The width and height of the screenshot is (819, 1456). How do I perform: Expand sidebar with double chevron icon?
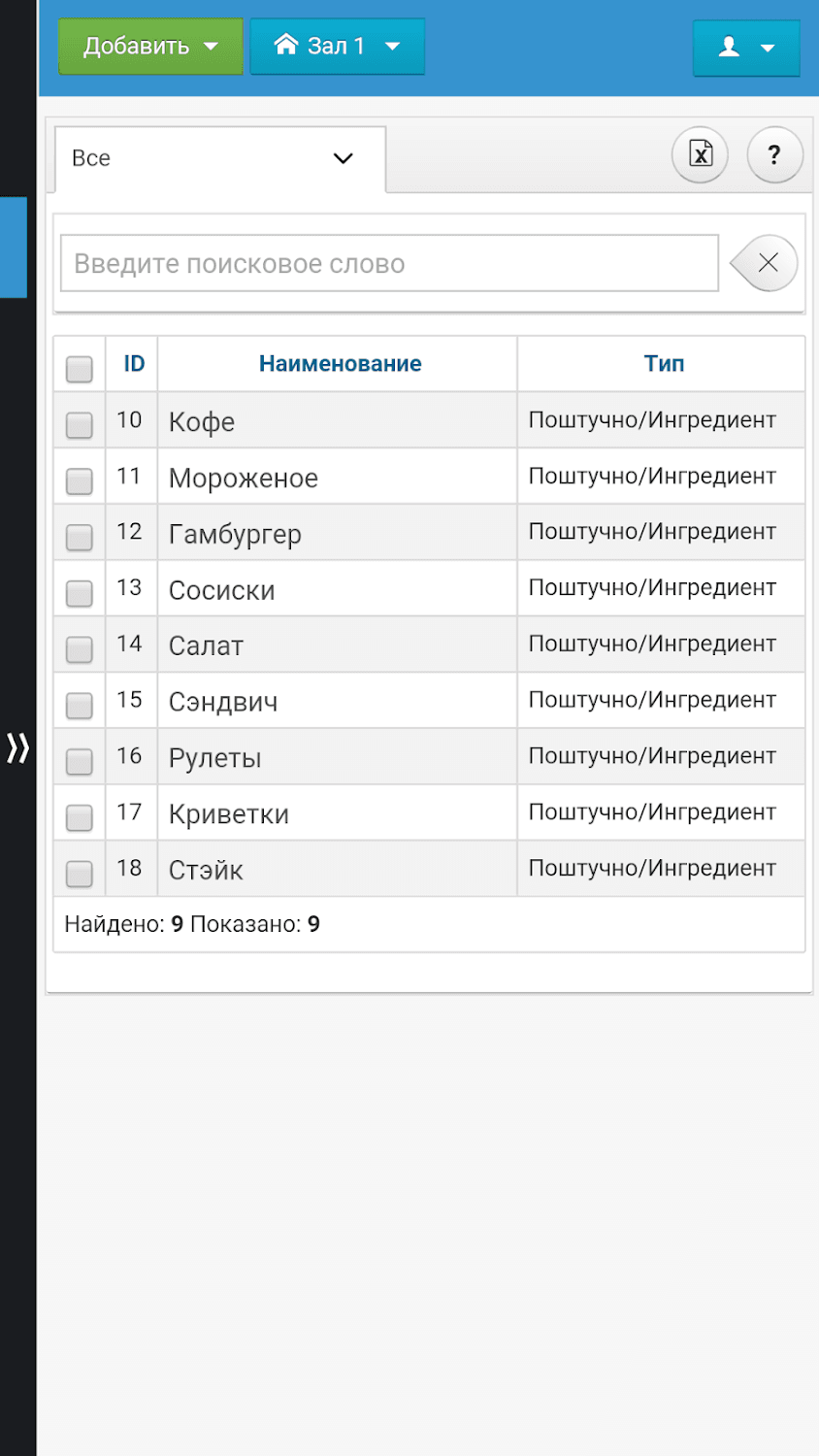point(18,748)
